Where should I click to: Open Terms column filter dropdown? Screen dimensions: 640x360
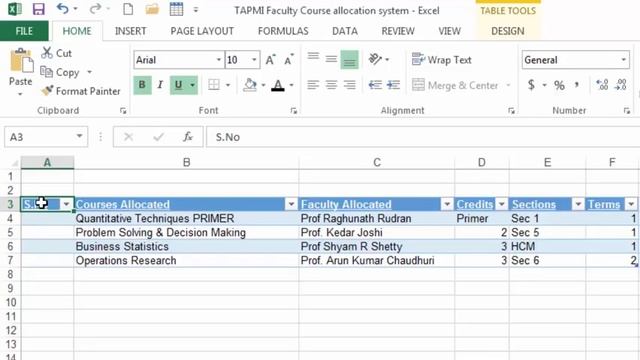point(631,204)
